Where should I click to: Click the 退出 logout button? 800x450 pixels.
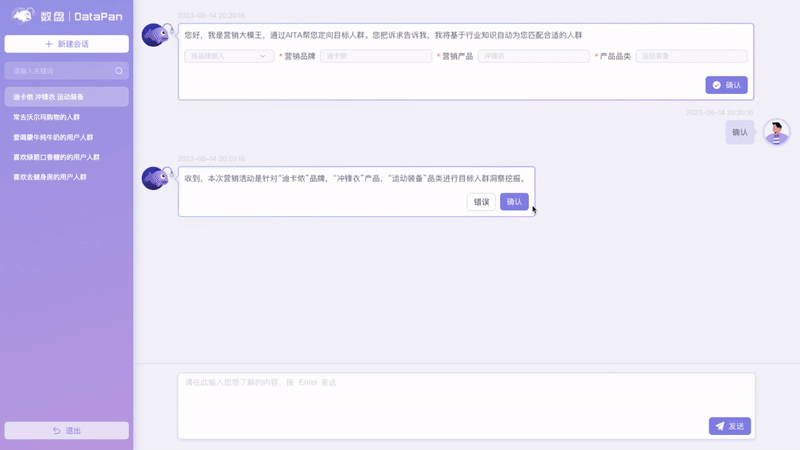pyautogui.click(x=67, y=431)
